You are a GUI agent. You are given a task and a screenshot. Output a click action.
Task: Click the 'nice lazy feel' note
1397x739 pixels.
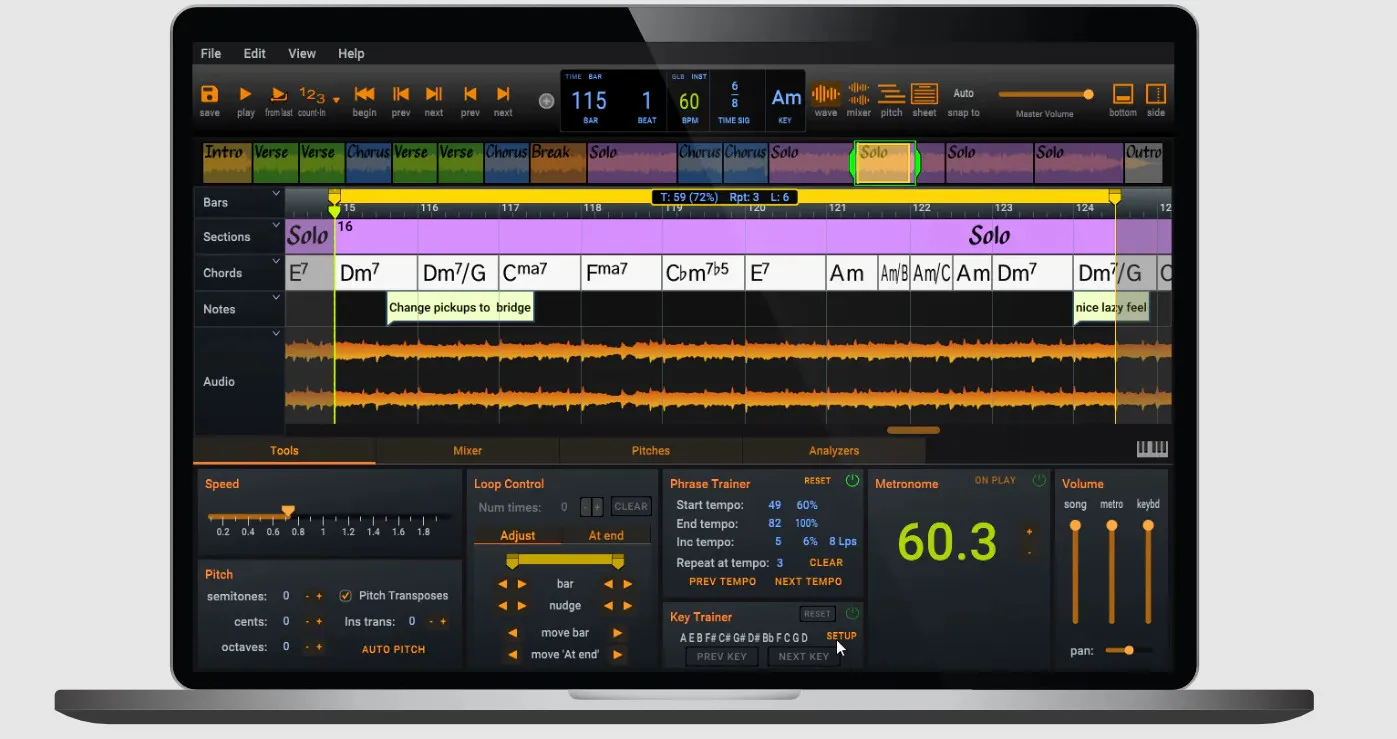click(1111, 308)
